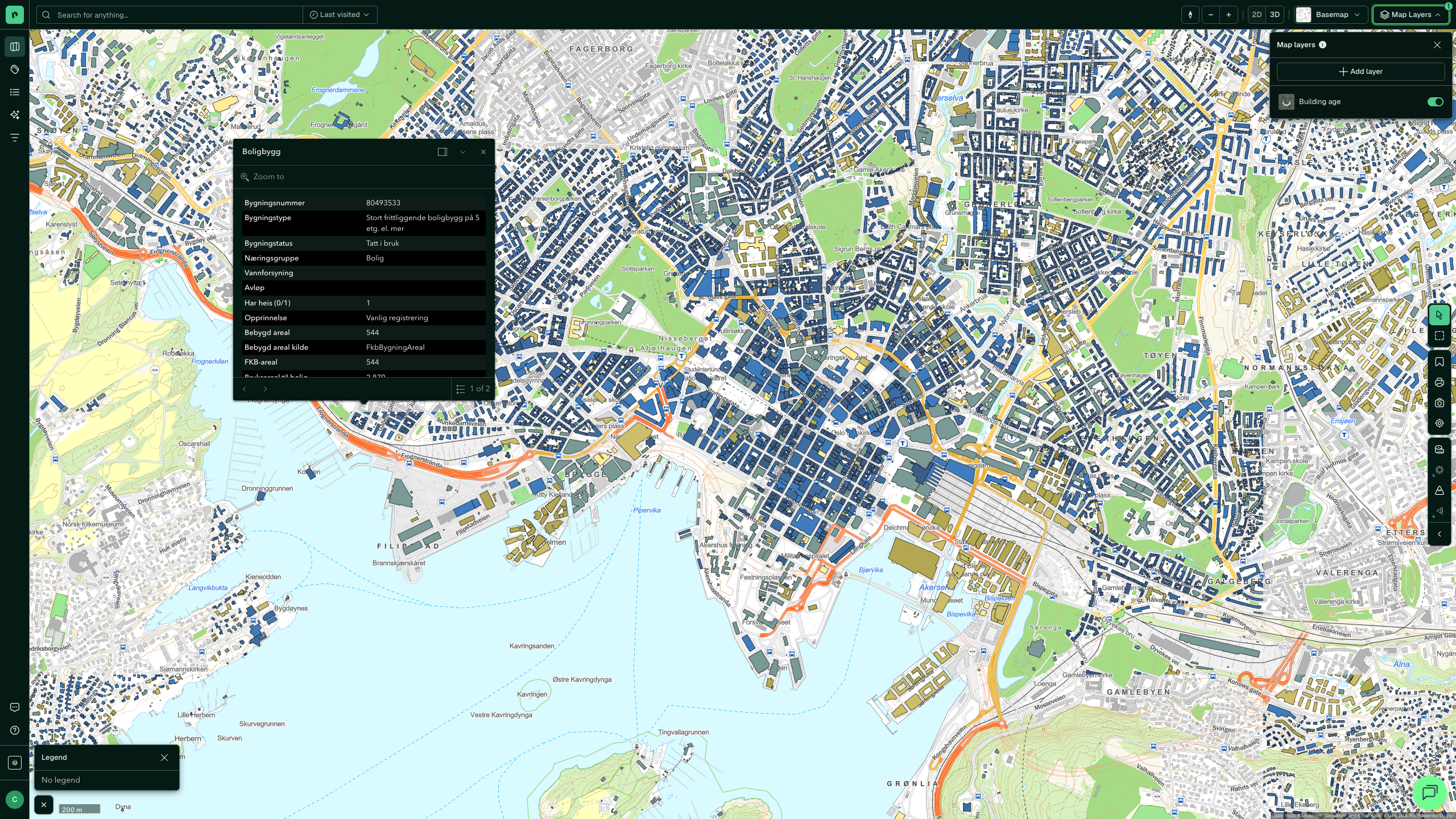Click Zoom to in Boligbygg popup
Image resolution: width=1456 pixels, height=819 pixels.
[x=263, y=177]
